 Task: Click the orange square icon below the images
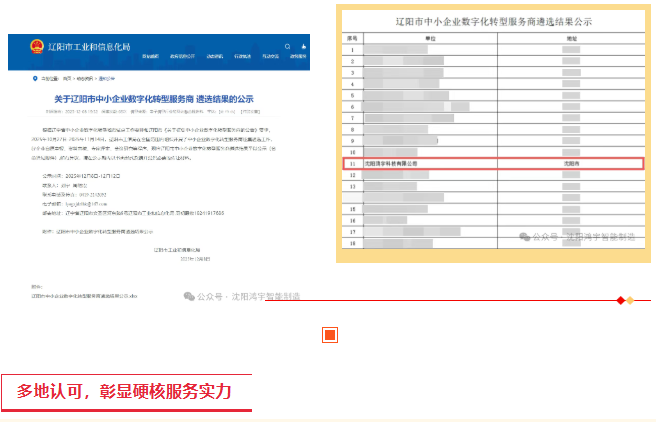click(329, 334)
